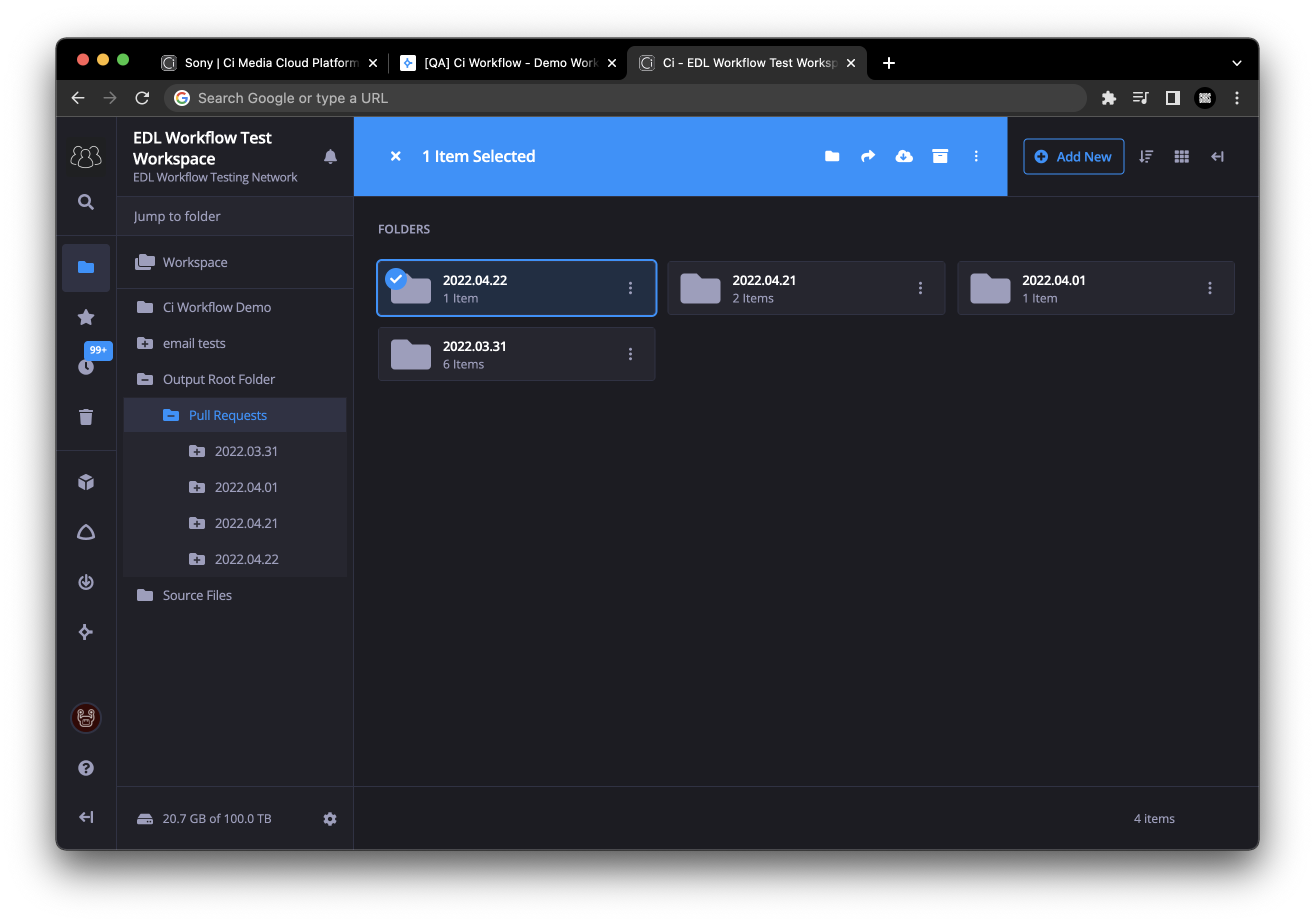Reload the page
This screenshot has height=924, width=1315.
142,98
